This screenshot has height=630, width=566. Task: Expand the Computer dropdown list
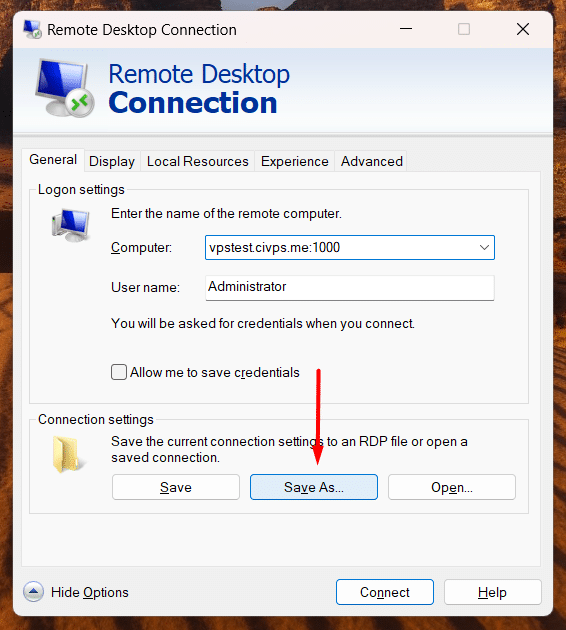484,248
